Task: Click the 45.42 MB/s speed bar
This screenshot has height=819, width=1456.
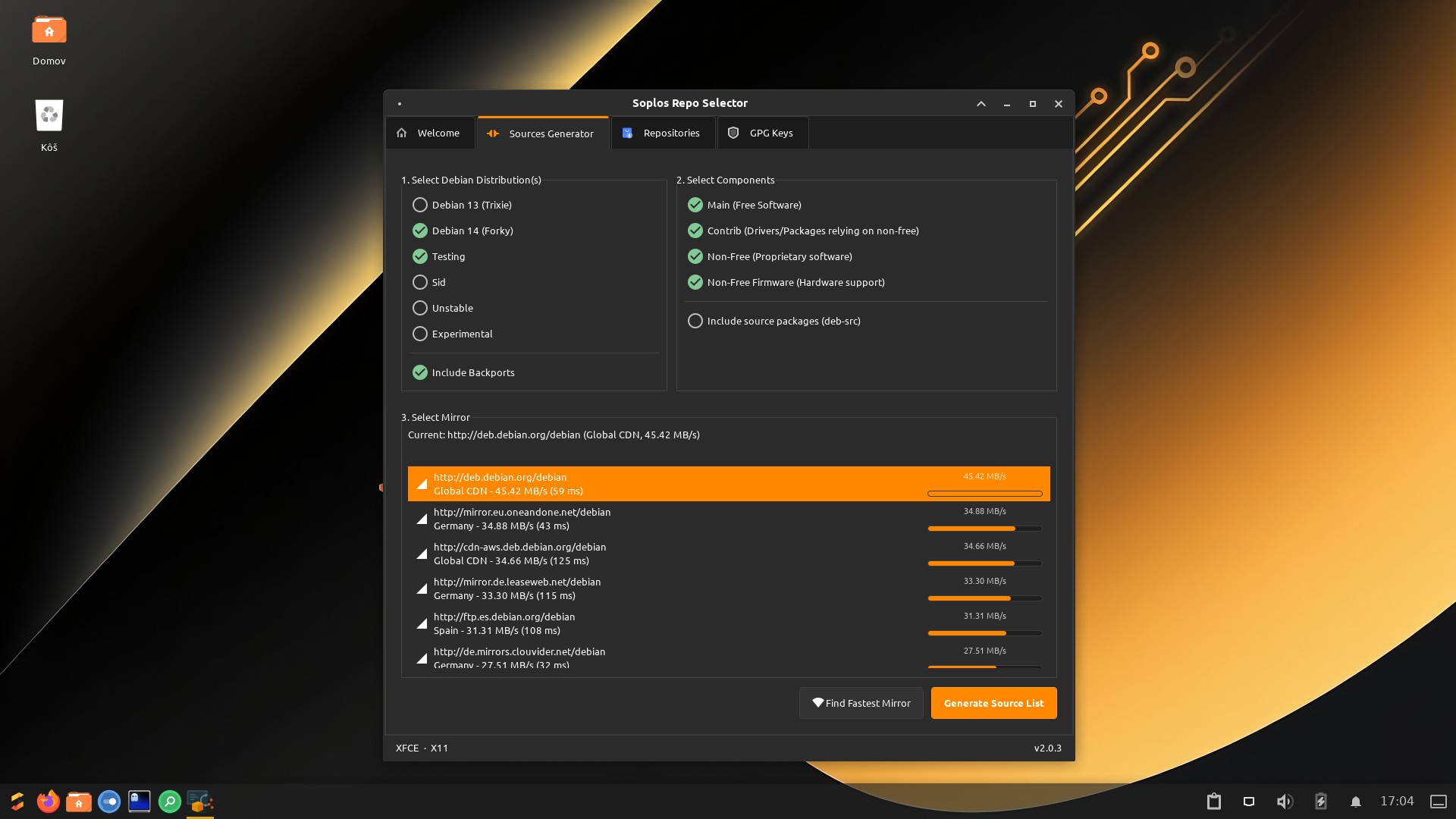Action: tap(985, 494)
